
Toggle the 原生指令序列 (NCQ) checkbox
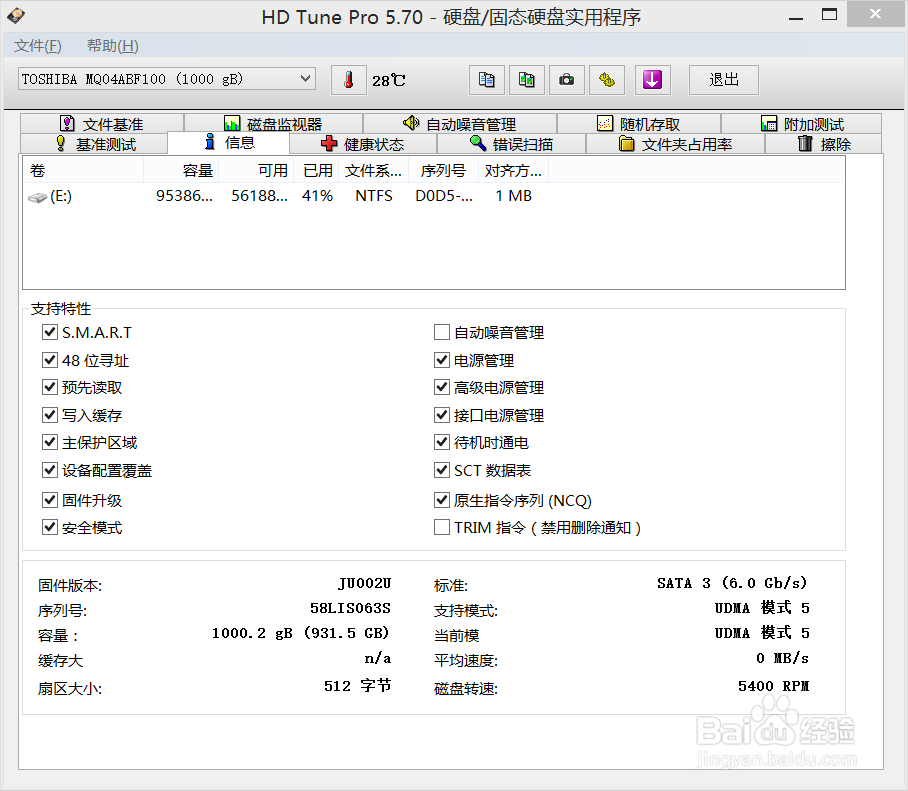[x=442, y=500]
